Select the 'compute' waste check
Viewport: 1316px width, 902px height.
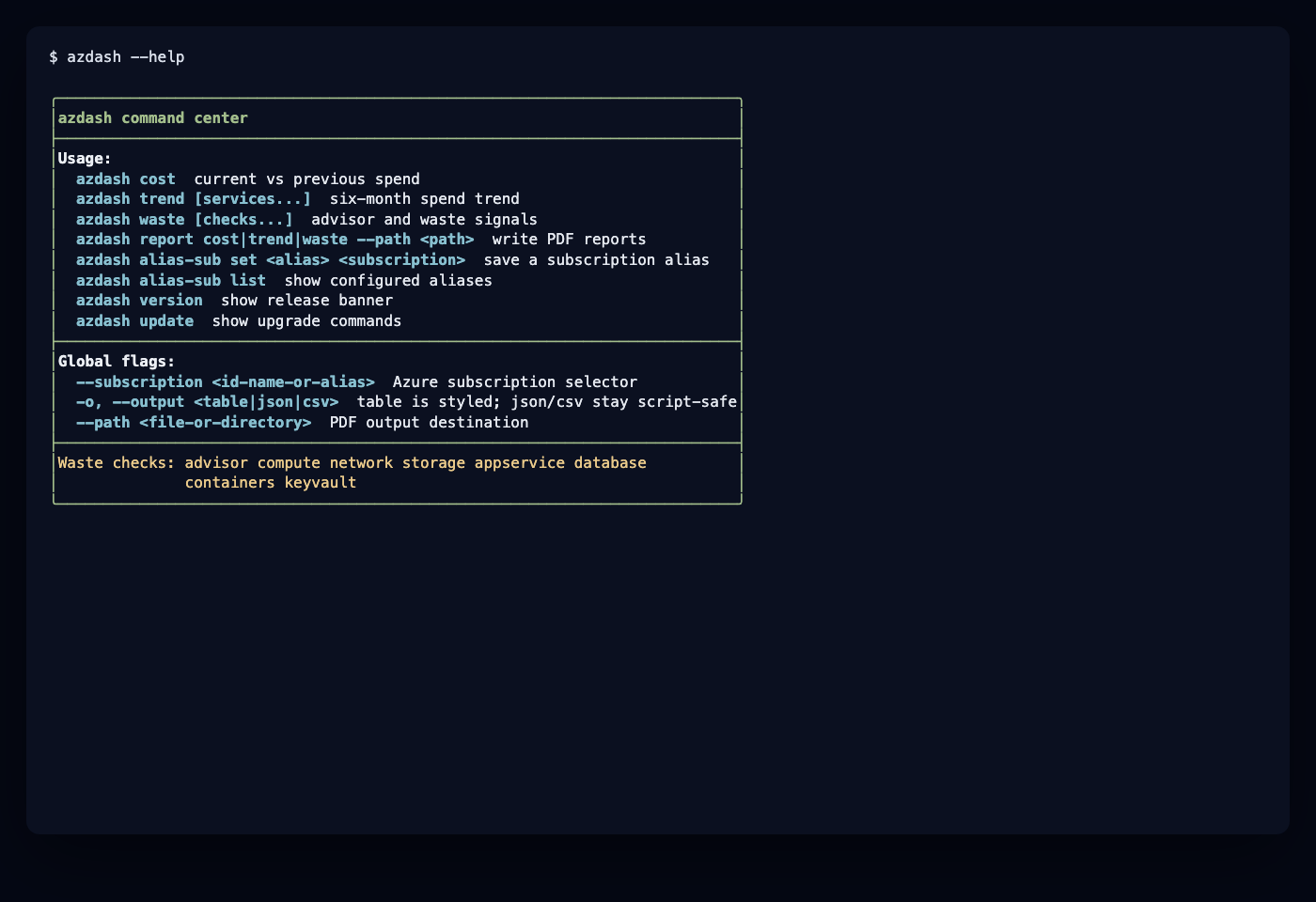[x=290, y=462]
